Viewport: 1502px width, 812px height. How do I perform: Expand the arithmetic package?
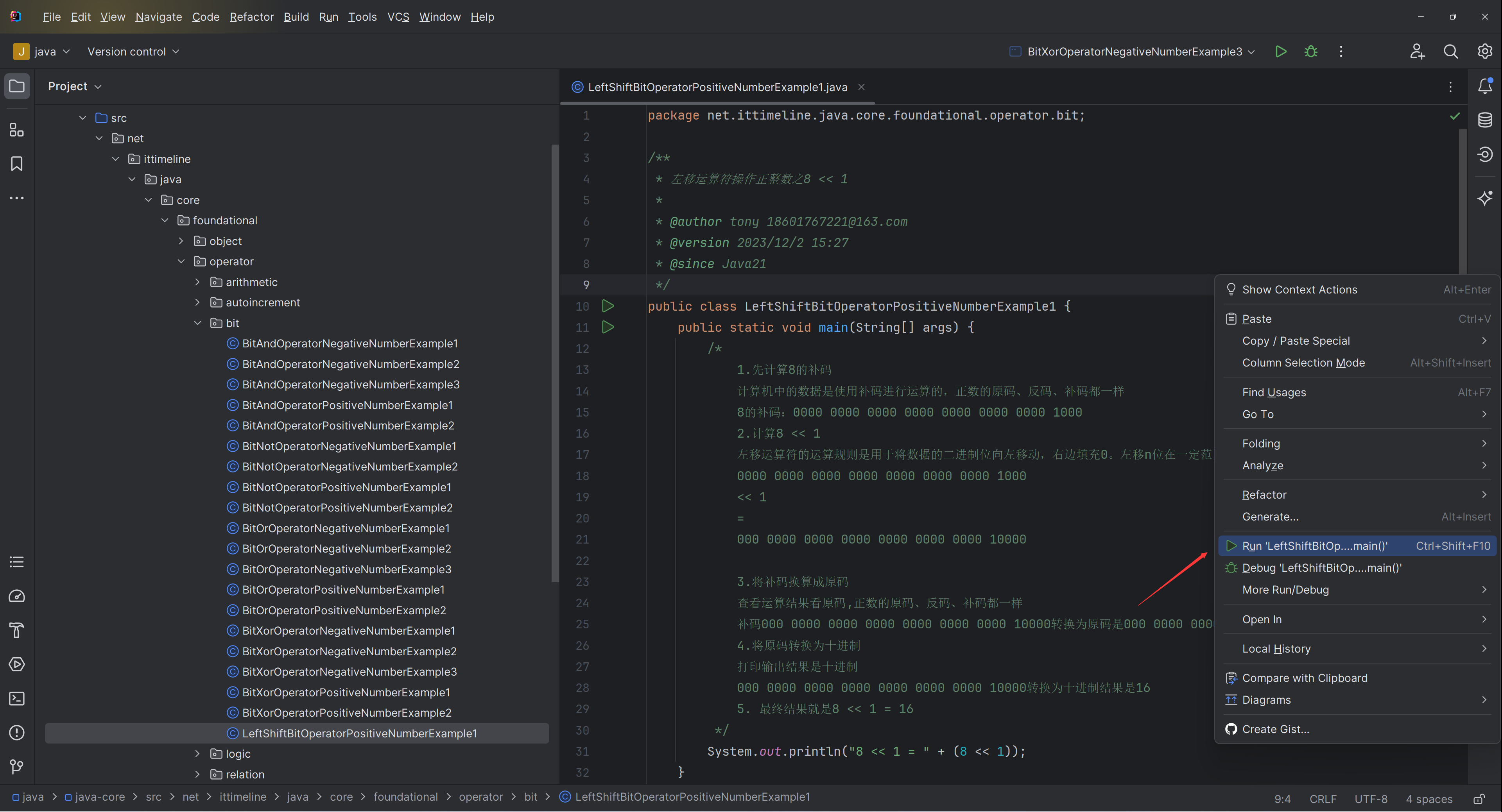coord(198,282)
